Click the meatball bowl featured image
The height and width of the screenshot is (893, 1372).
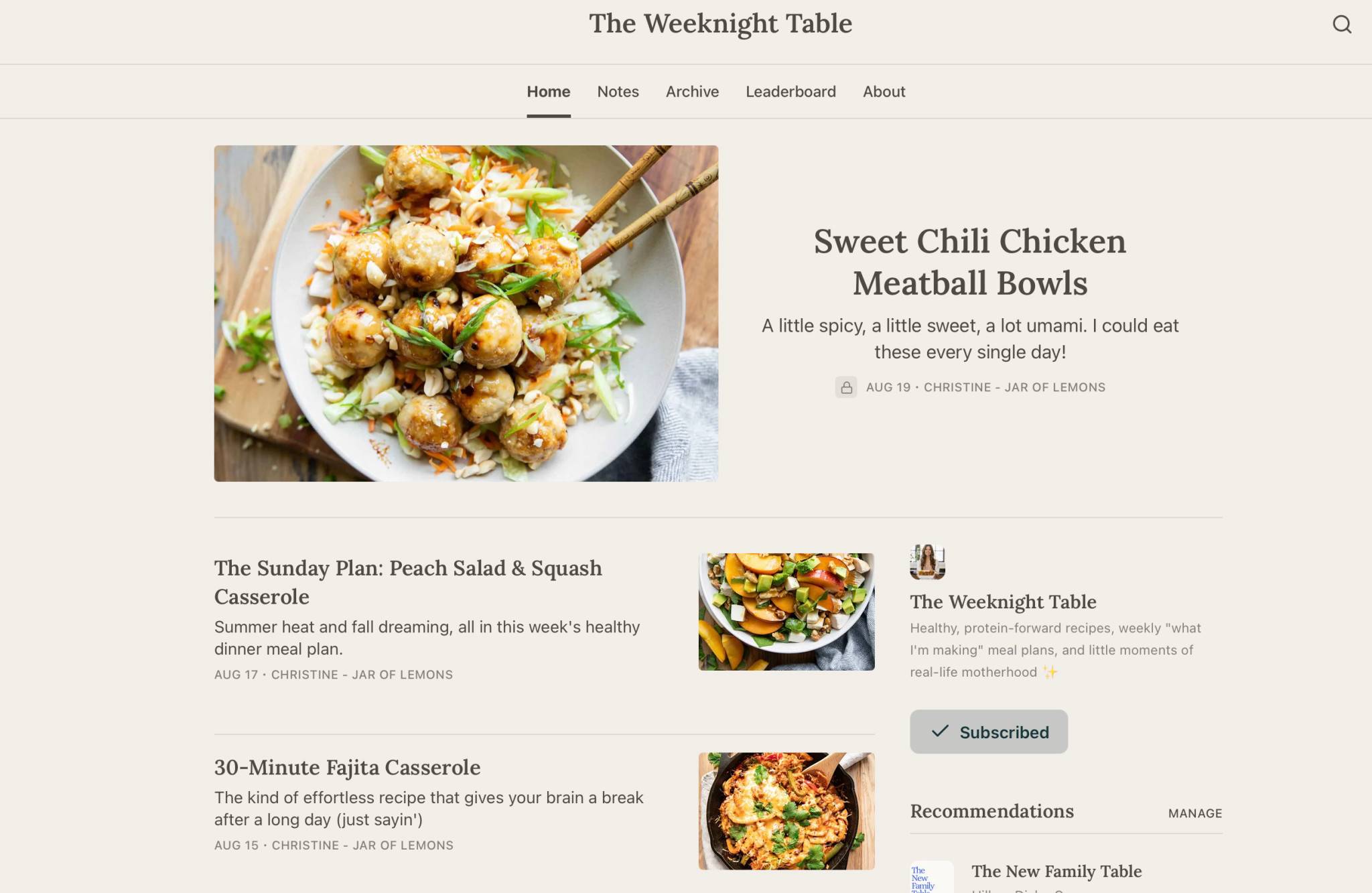point(466,314)
